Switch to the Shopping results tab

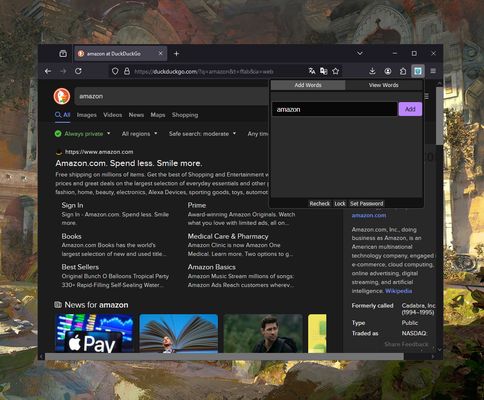coord(185,115)
